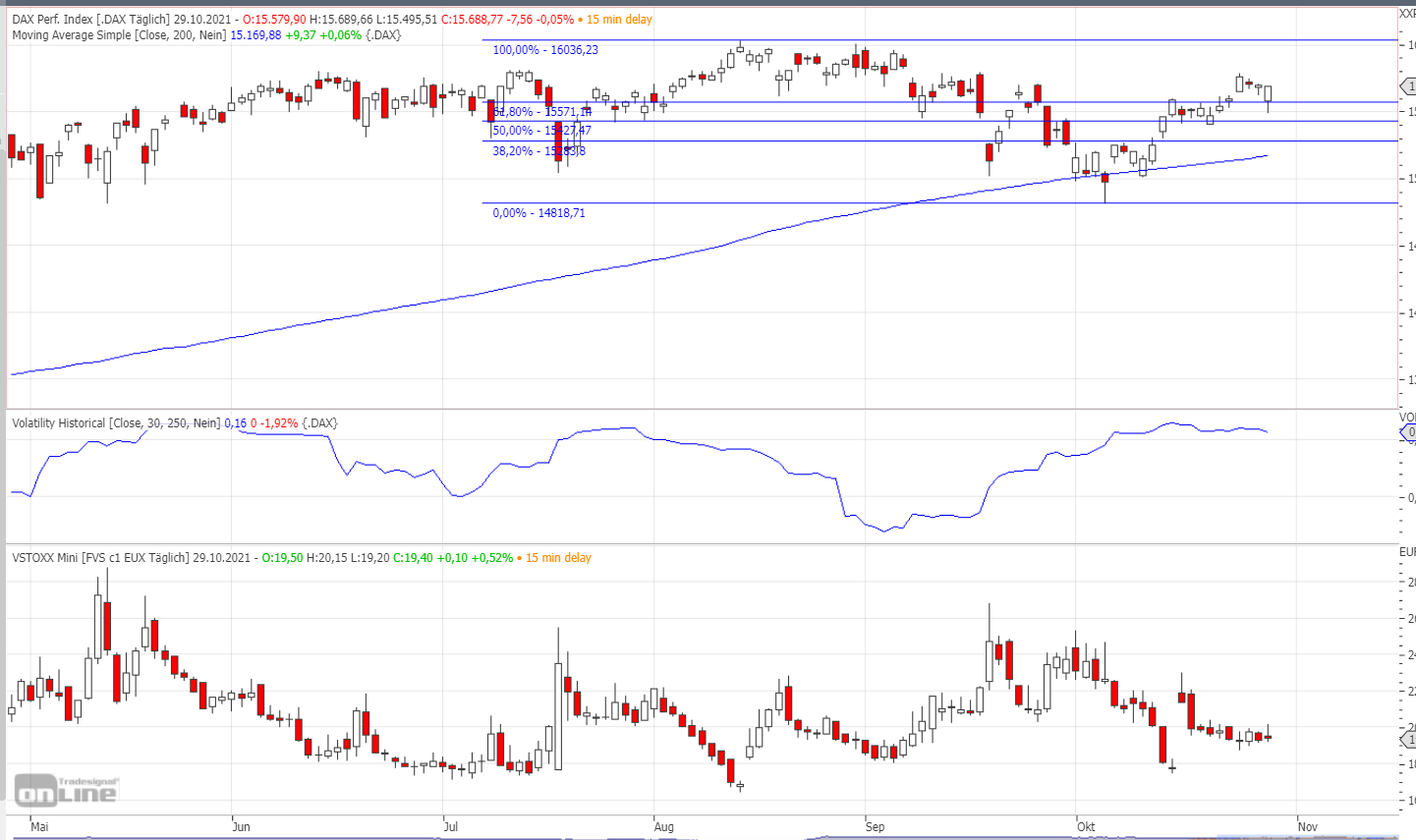Select the 61,80% Fibonacci retracement label
1416x840 pixels.
click(x=541, y=112)
